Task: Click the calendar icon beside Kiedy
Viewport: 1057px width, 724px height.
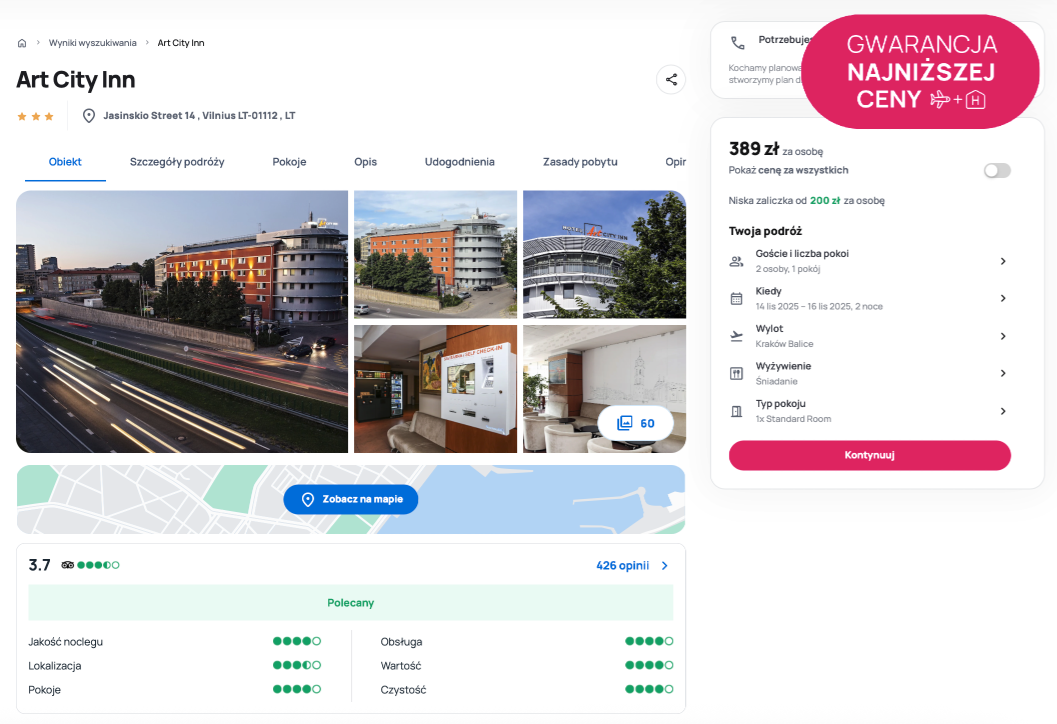Action: click(737, 298)
